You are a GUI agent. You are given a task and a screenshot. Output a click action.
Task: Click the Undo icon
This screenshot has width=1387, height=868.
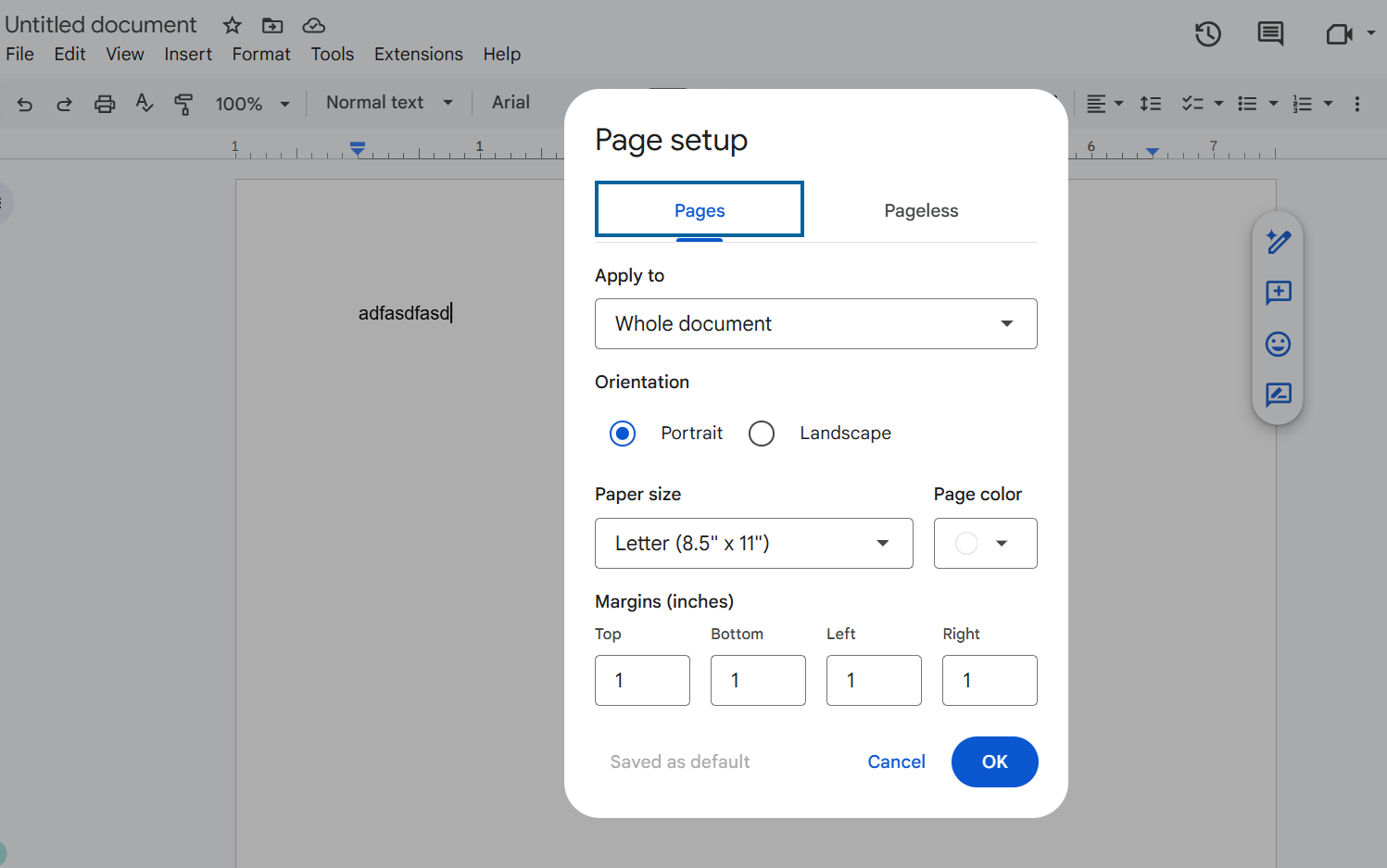tap(24, 104)
